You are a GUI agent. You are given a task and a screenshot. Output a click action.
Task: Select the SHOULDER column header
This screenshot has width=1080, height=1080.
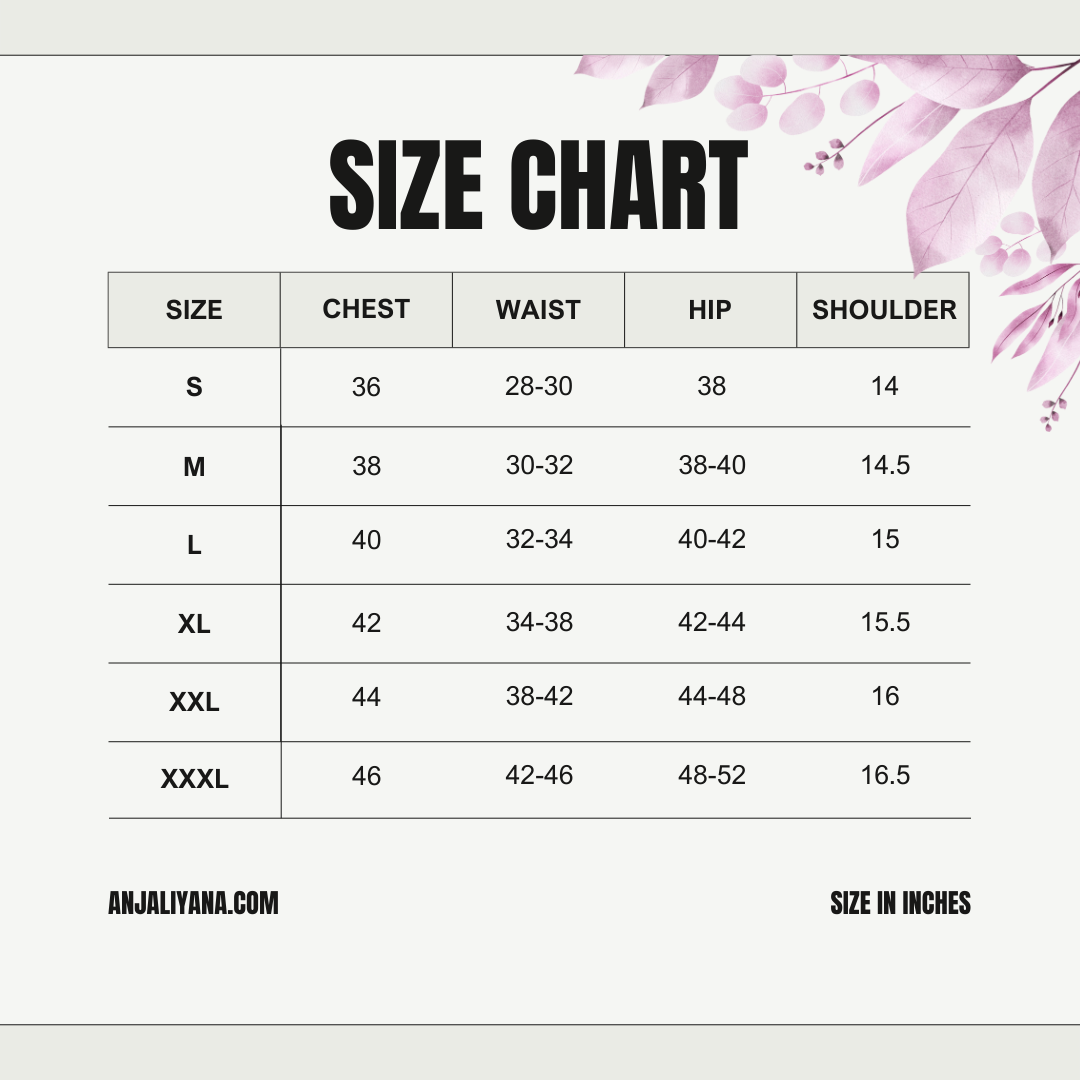coord(884,310)
